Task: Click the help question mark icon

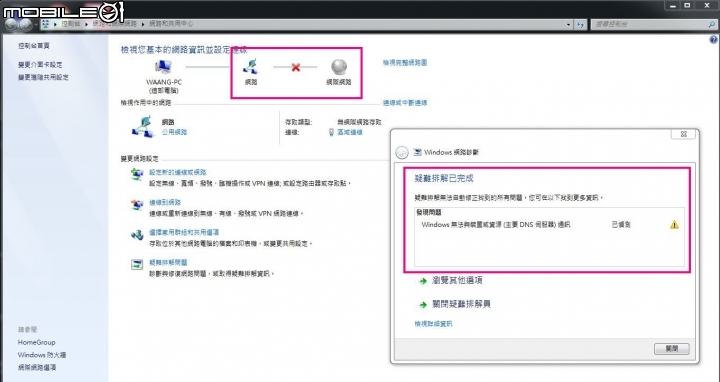Action: point(713,40)
